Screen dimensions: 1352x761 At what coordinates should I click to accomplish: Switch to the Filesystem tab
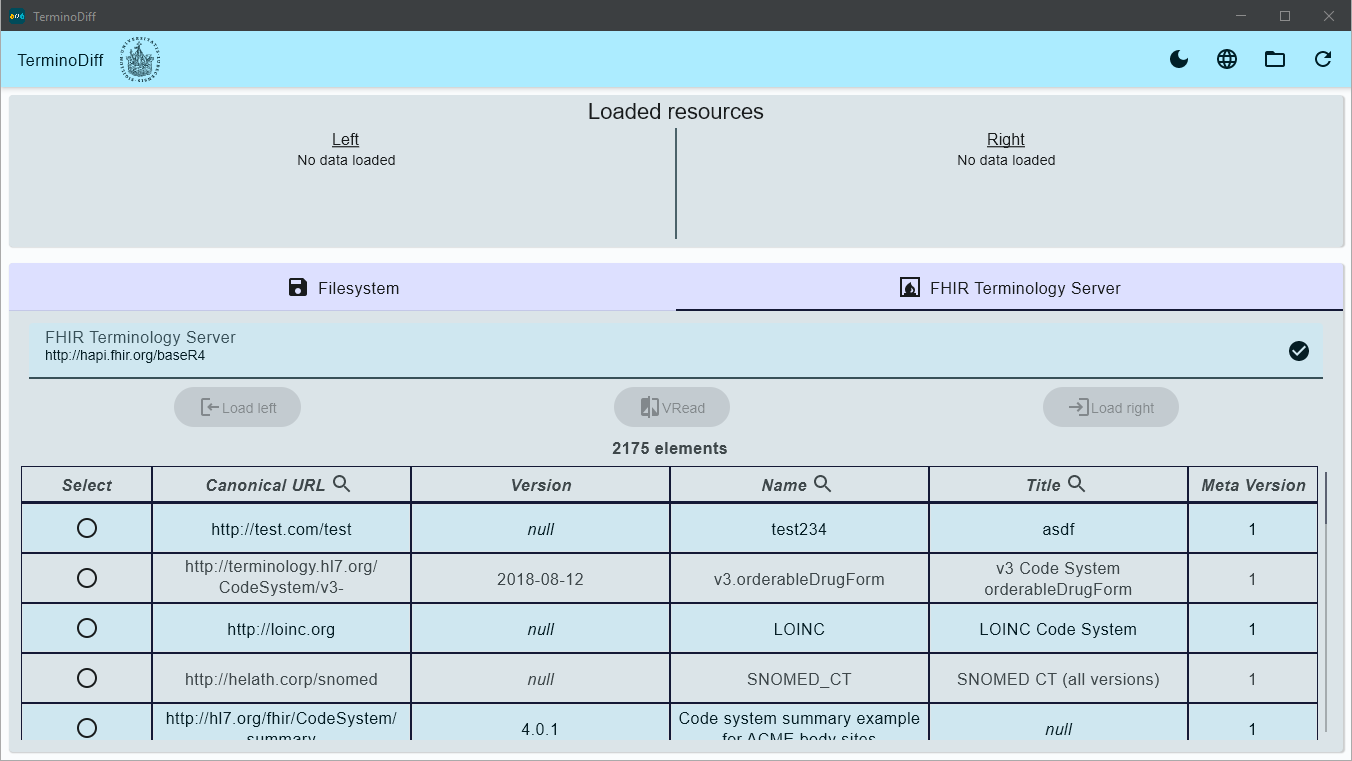click(x=343, y=288)
